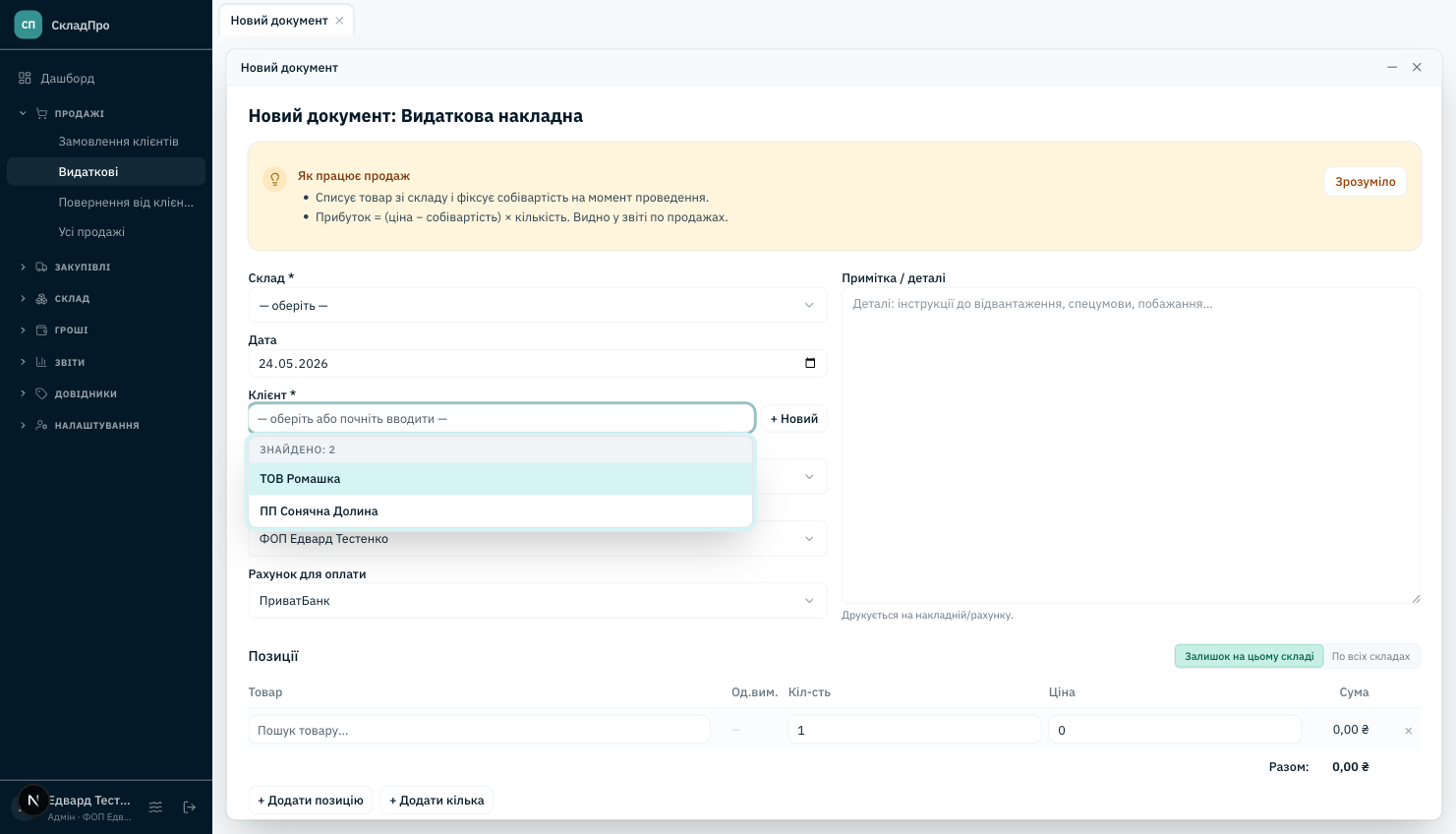Image resolution: width=1456 pixels, height=834 pixels.
Task: Close the Новий документ panel
Action: point(1417,67)
